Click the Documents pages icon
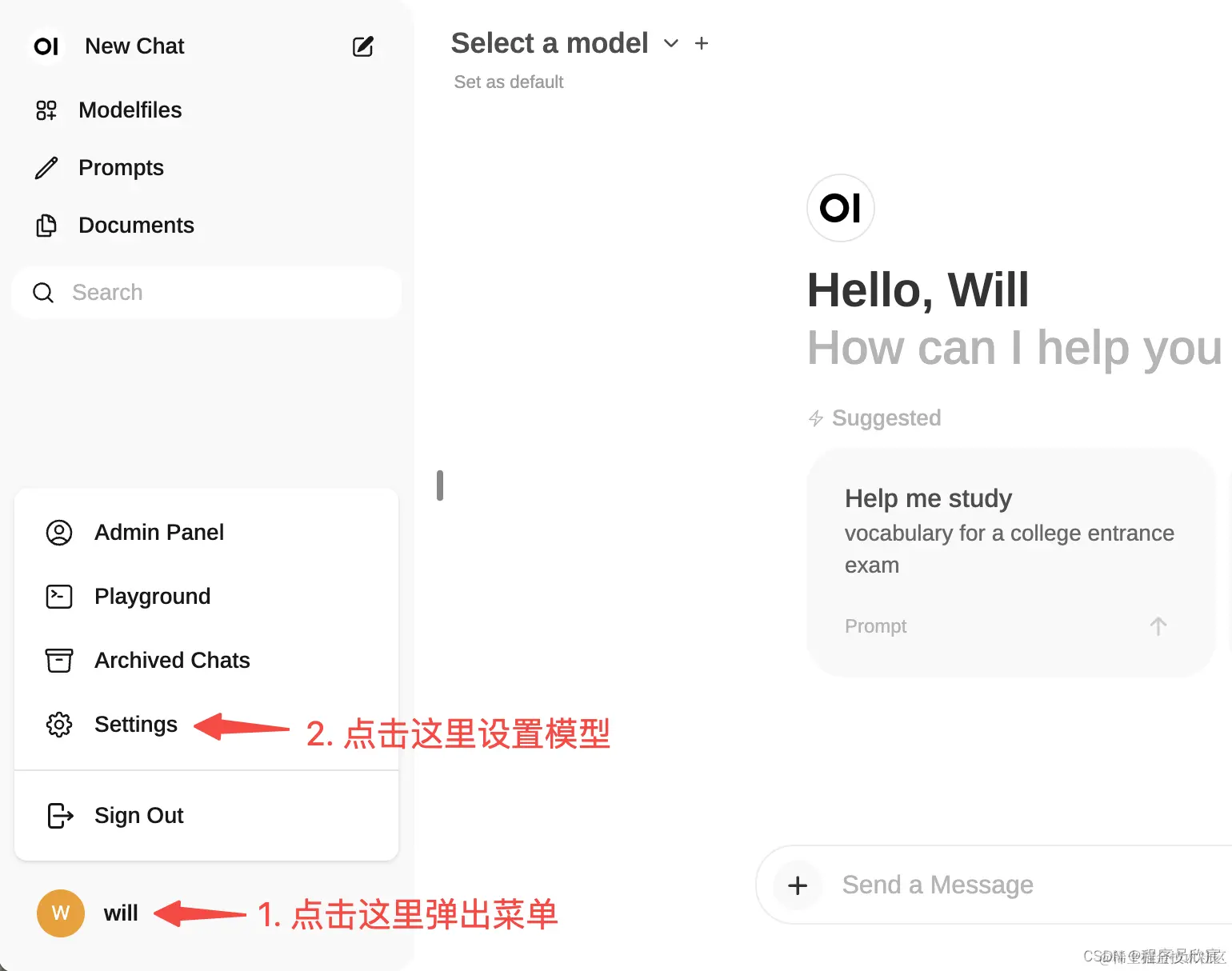This screenshot has height=971, width=1232. [46, 226]
